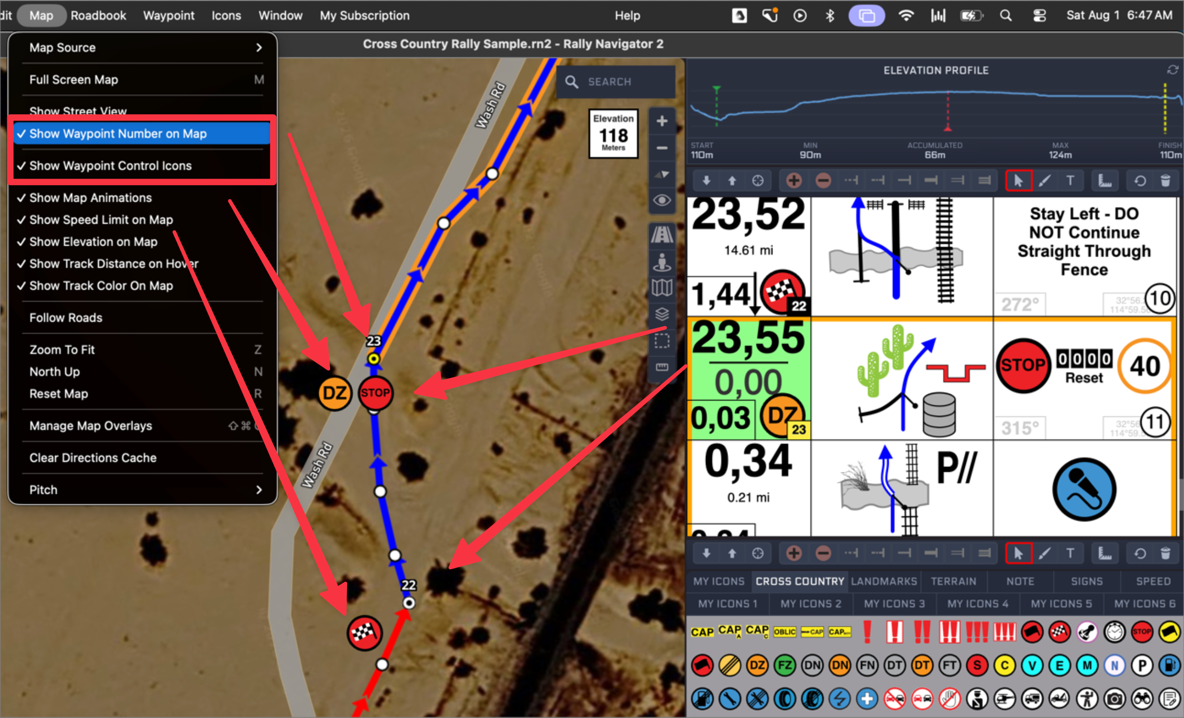Viewport: 1184px width, 718px height.
Task: Toggle Show Speed Limit on Map
Action: pyautogui.click(x=142, y=220)
